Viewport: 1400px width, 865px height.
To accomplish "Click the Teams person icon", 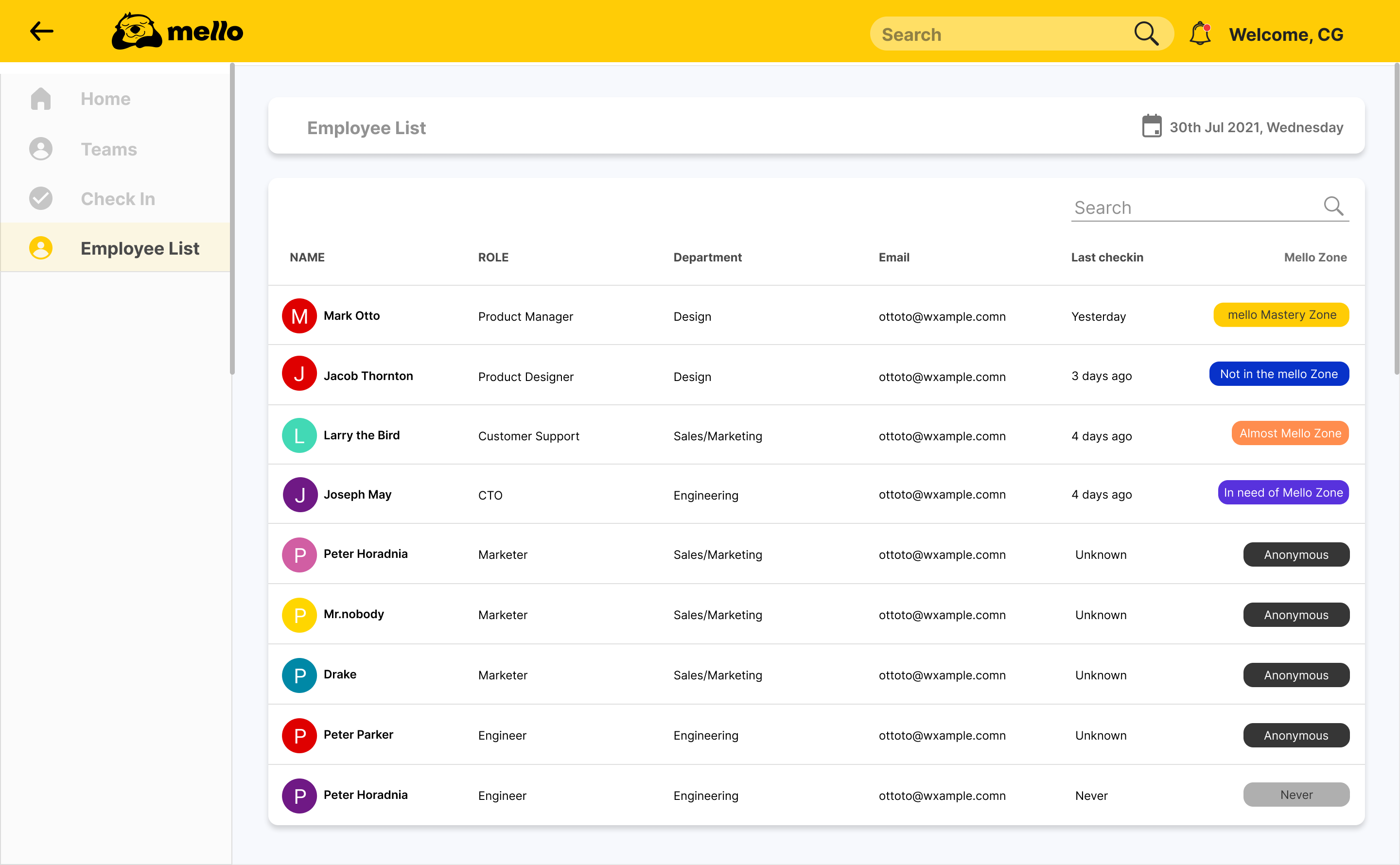I will 41,149.
